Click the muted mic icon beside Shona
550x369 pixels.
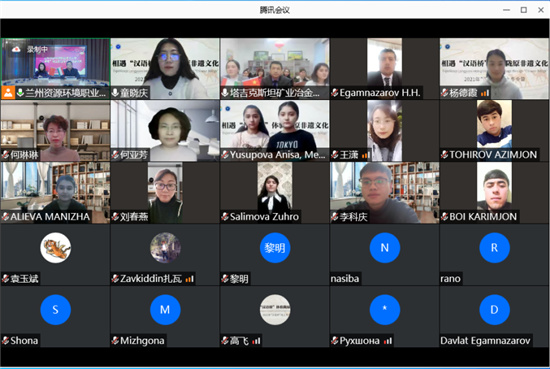(x=5, y=340)
